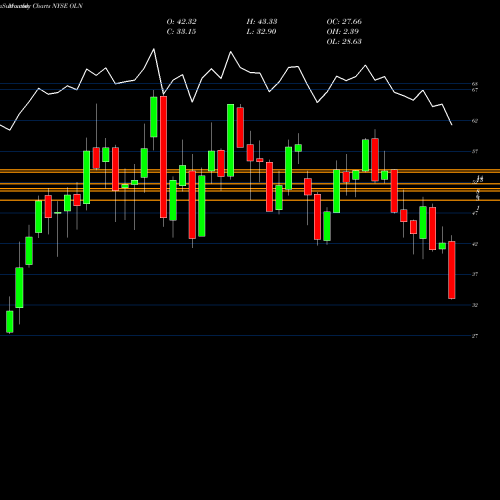Click the 'Charts NYSE OLN' chart title
This screenshot has height=500, width=500.
click(58, 6)
